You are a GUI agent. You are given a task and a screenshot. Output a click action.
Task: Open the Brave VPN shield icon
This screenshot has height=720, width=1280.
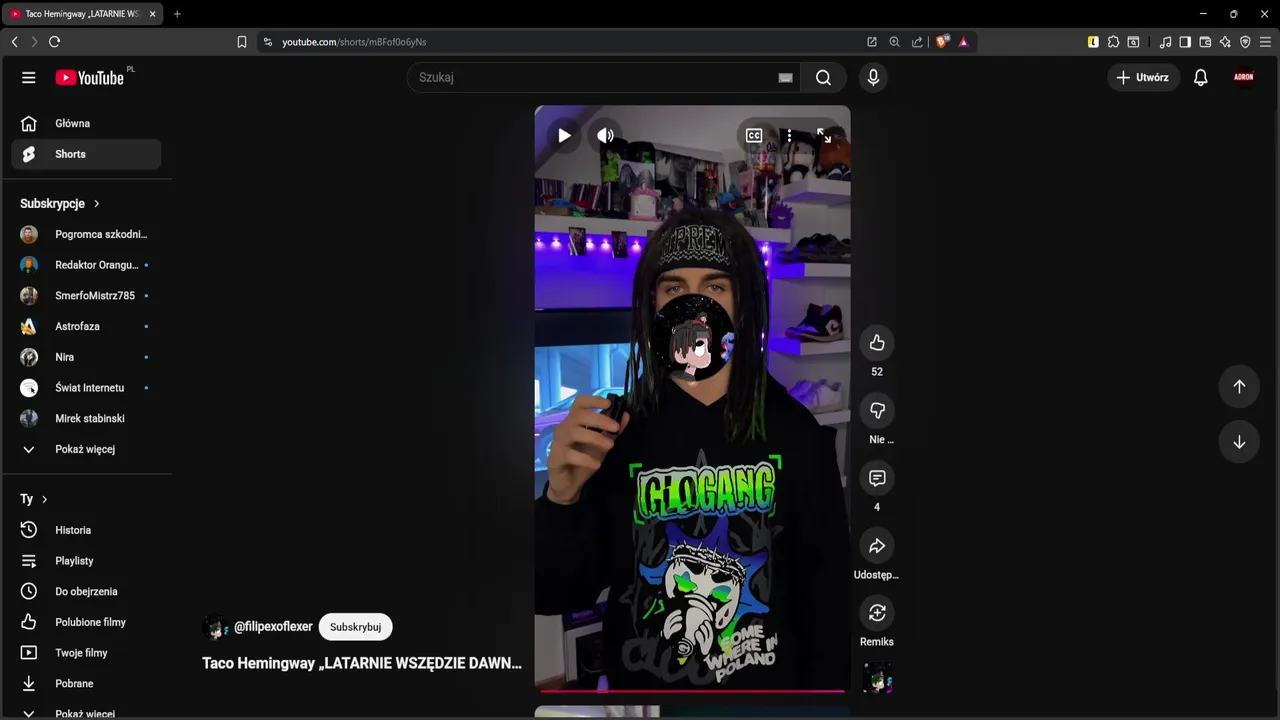click(x=1245, y=42)
